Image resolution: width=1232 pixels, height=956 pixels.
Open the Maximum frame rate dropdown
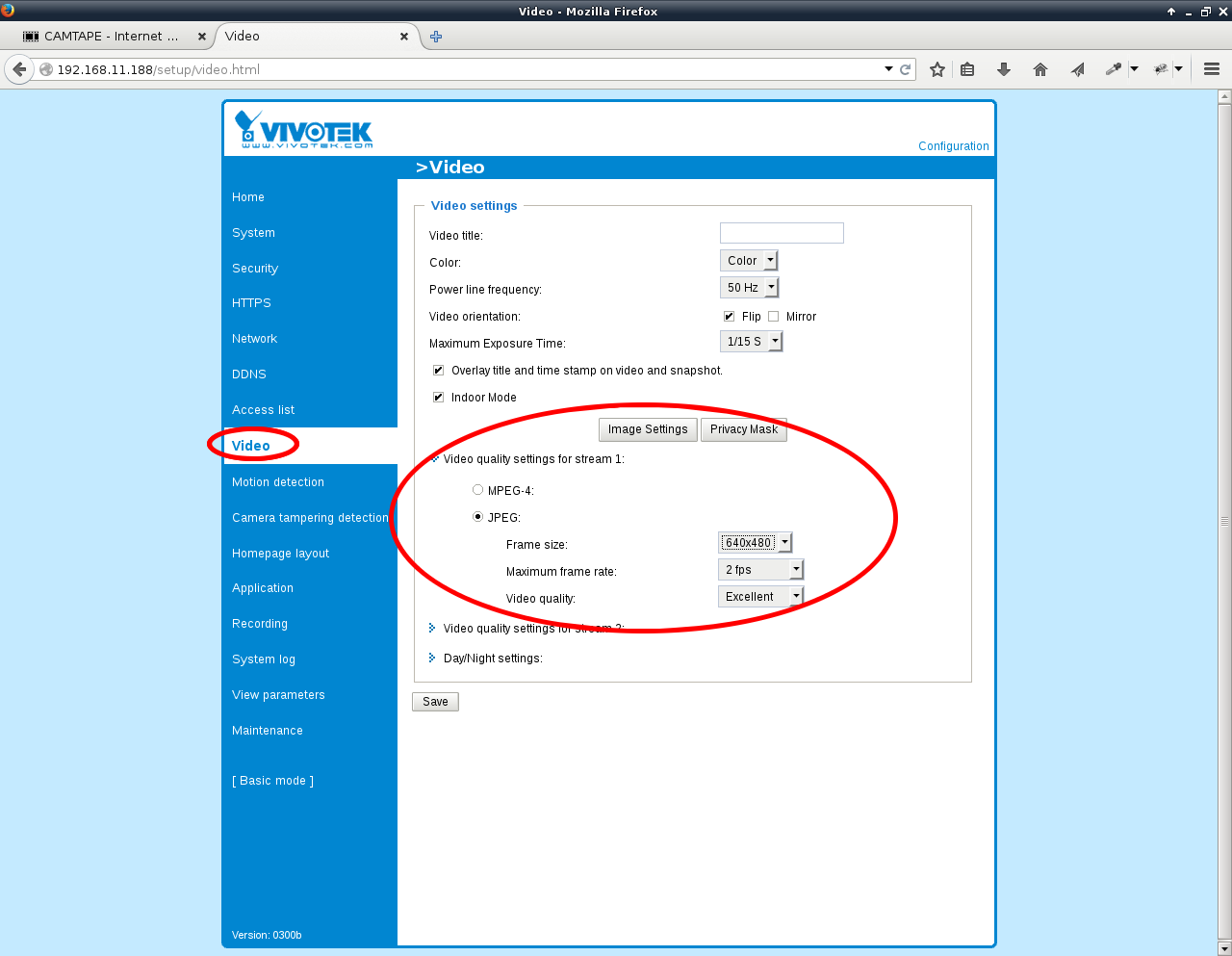pos(760,570)
